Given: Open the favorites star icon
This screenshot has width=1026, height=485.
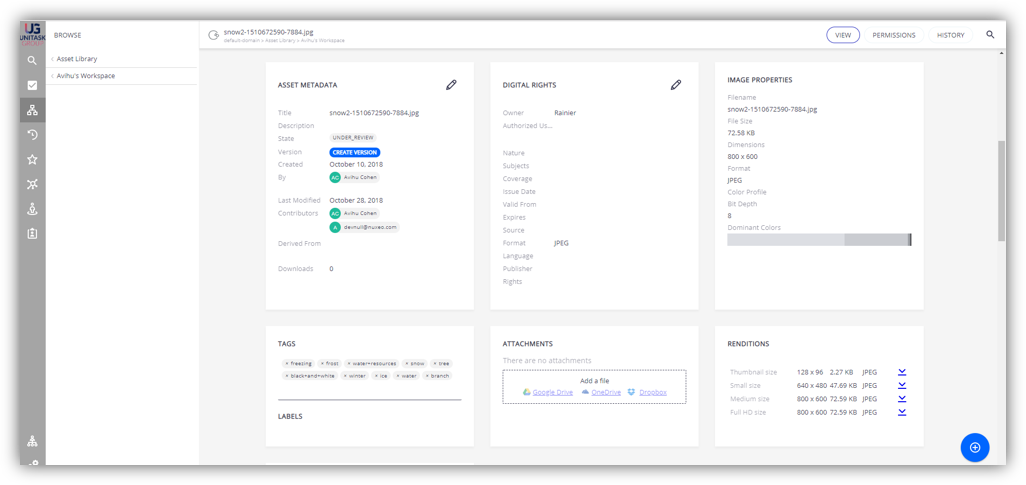Looking at the screenshot, I should (32, 159).
